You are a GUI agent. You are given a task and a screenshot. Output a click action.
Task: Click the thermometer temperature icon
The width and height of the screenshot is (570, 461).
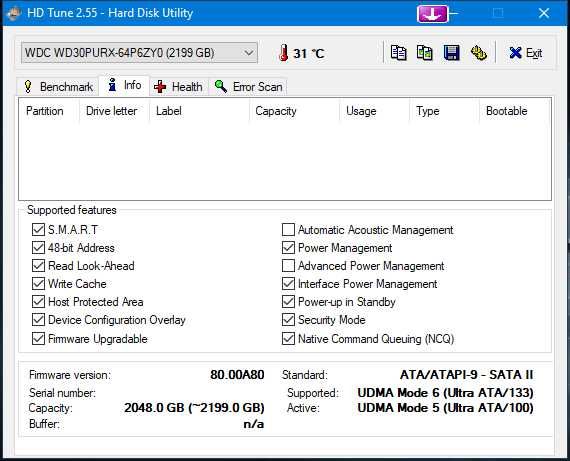[284, 53]
